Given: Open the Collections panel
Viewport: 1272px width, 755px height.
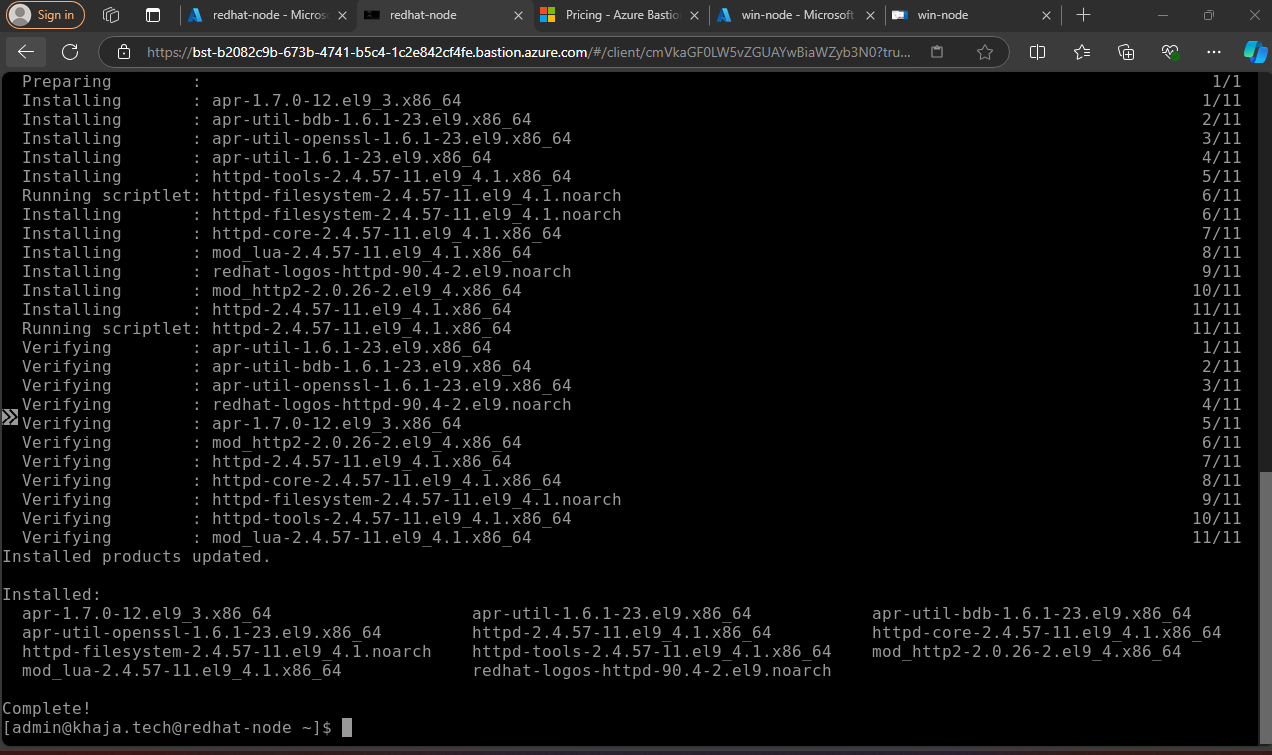Looking at the screenshot, I should point(1126,52).
